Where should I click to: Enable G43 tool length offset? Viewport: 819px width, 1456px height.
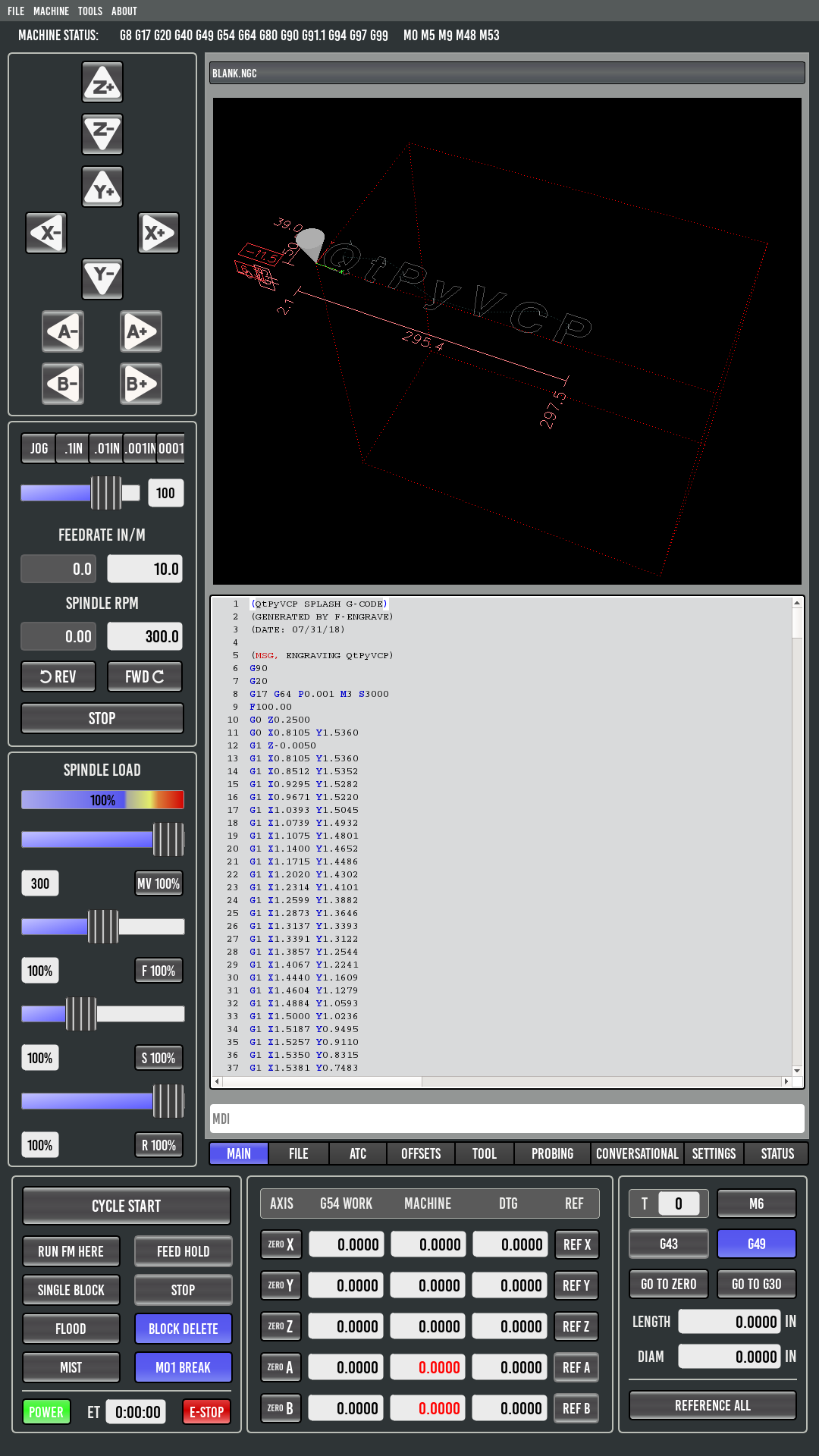[669, 1244]
